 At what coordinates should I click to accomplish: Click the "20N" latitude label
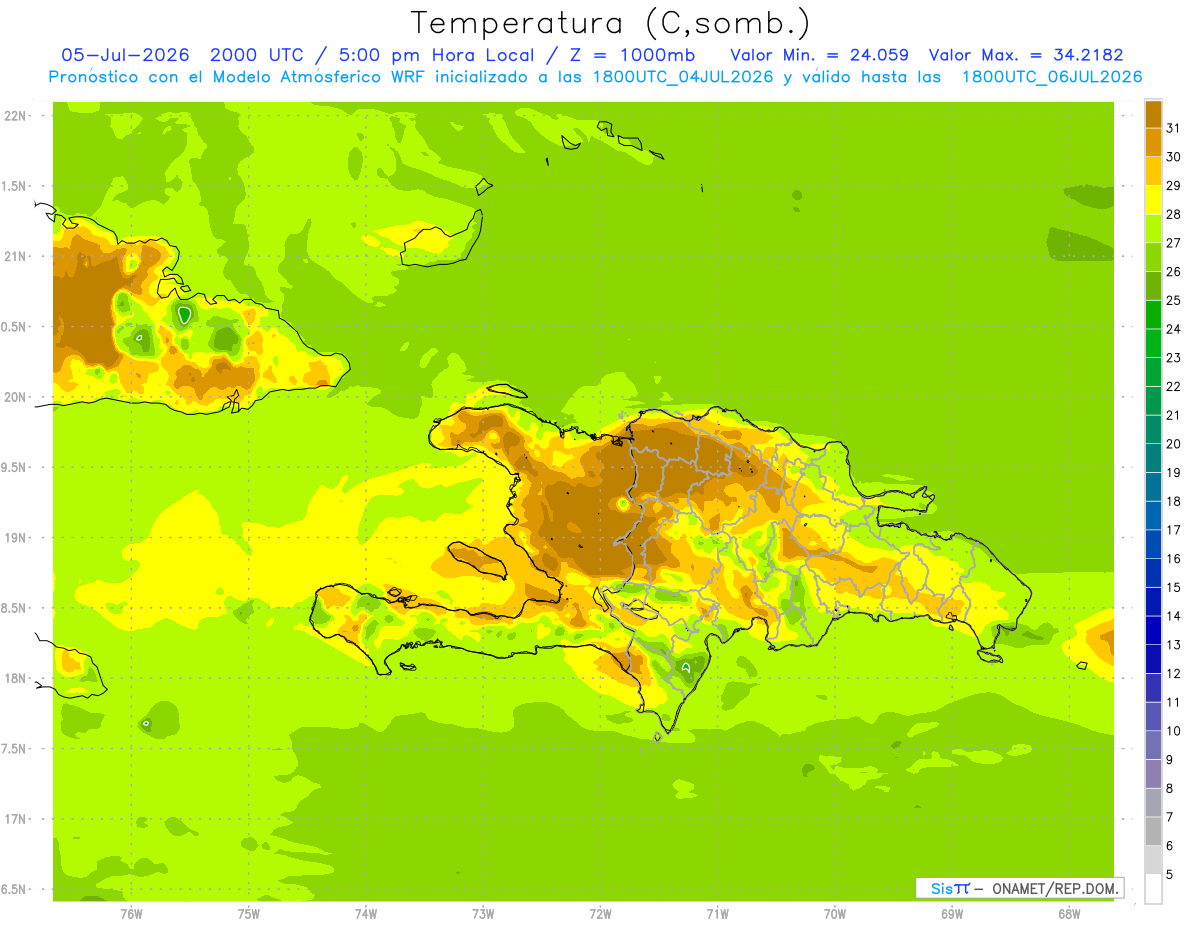(x=16, y=397)
